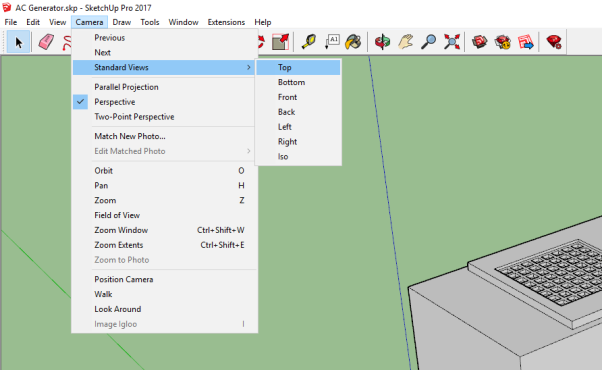602x370 pixels.
Task: Open the Extensions menu
Action: click(x=226, y=22)
